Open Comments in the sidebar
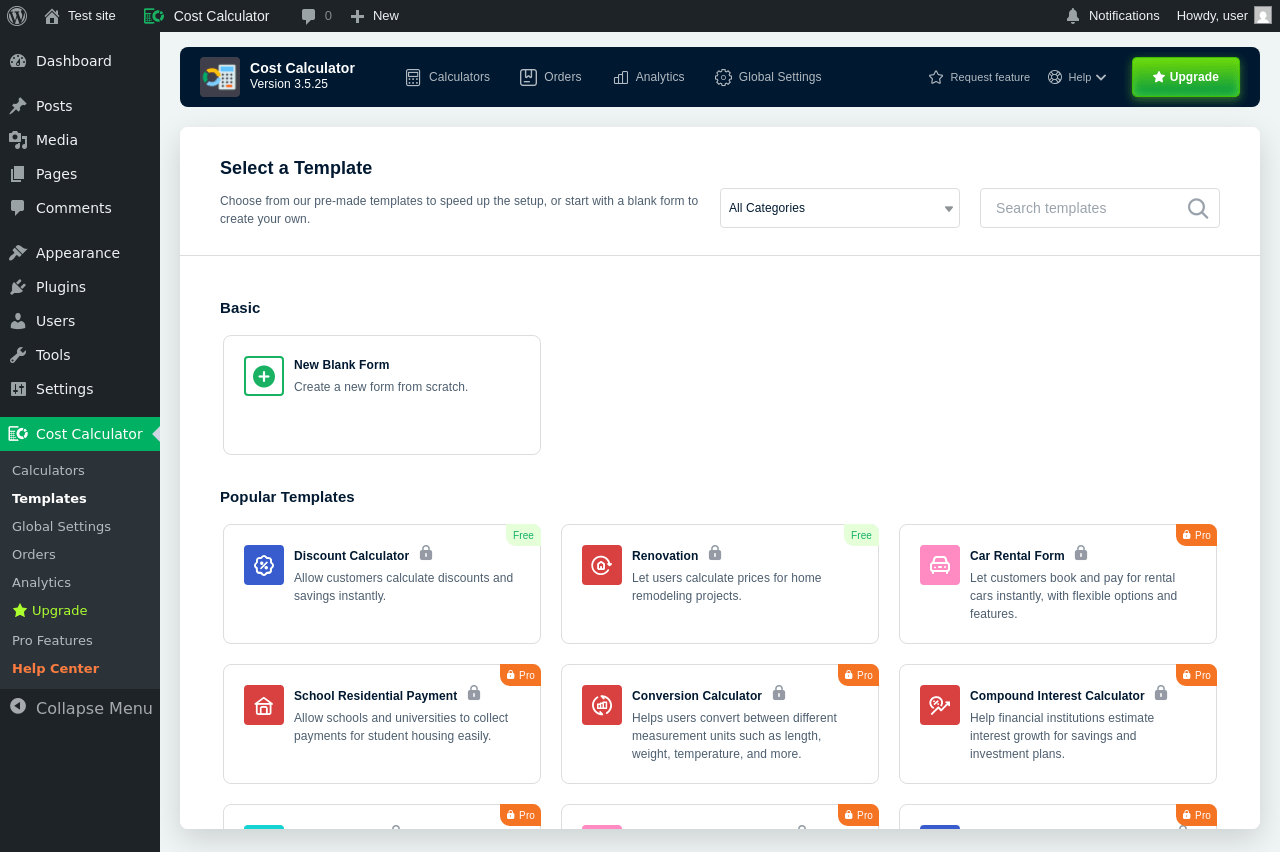 click(x=80, y=208)
